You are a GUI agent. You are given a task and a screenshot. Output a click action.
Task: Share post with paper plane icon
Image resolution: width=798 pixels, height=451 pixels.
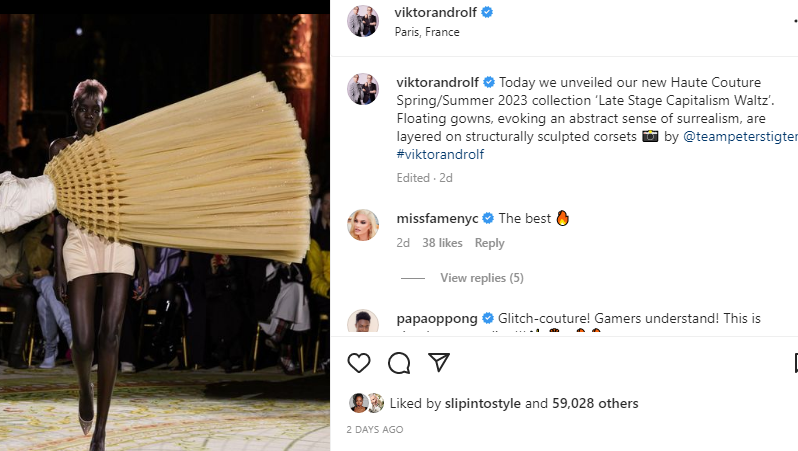tap(439, 362)
